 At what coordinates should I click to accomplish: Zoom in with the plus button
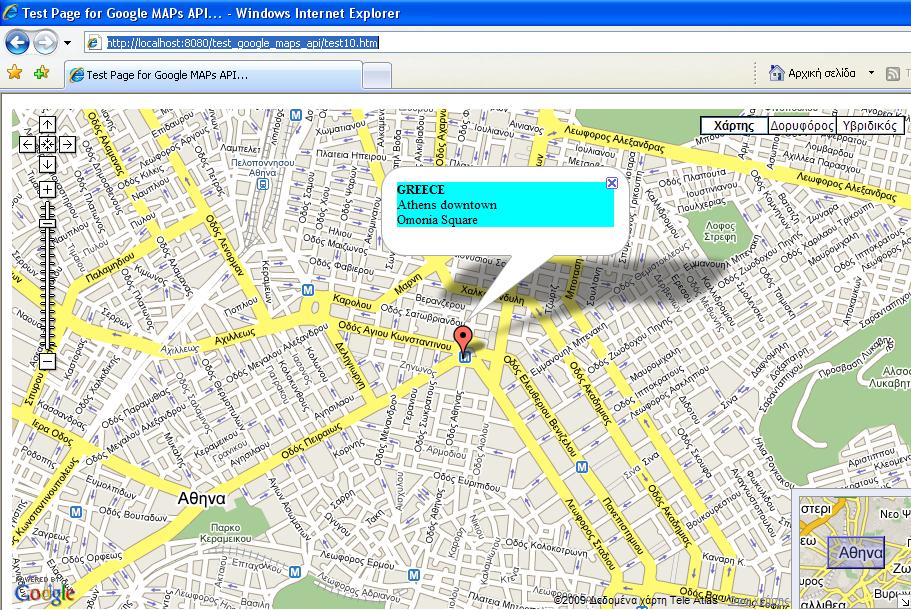coord(47,189)
